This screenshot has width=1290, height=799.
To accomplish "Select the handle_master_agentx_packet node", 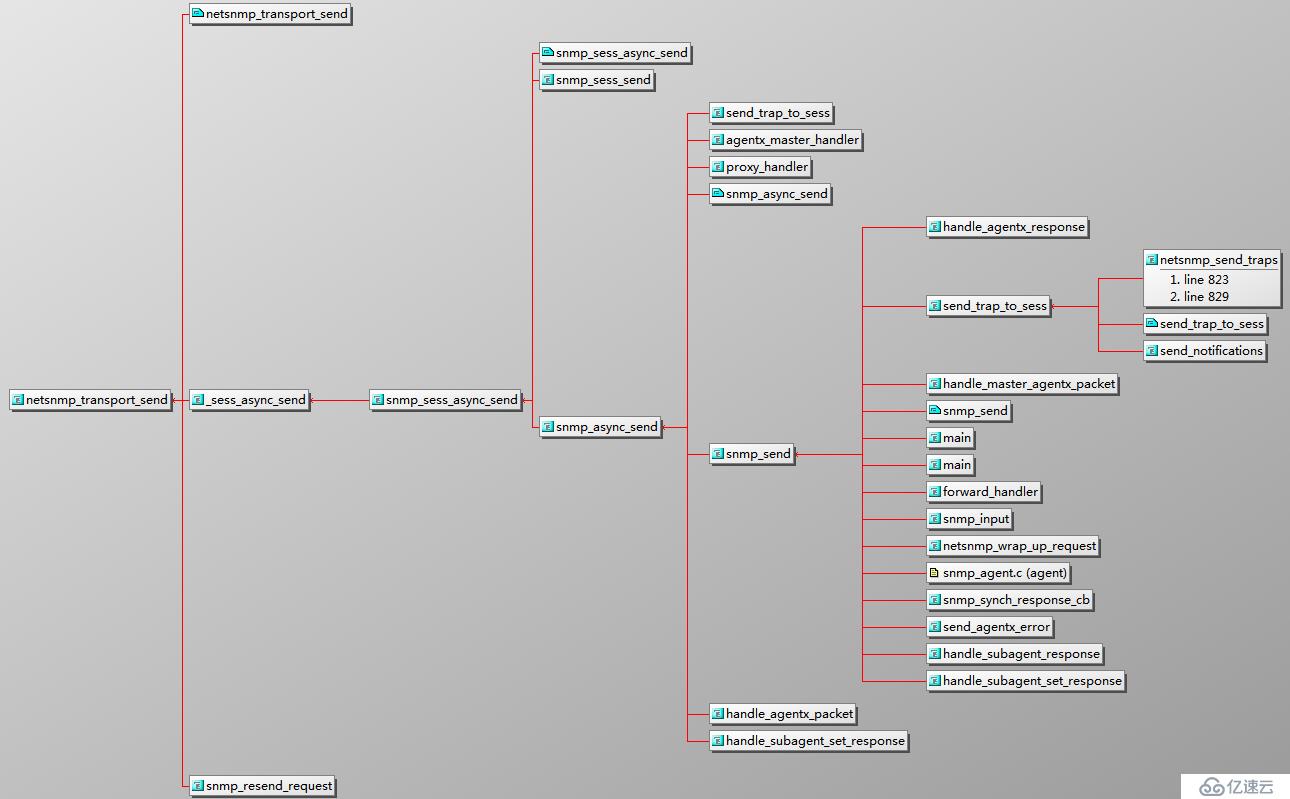I will click(1022, 384).
